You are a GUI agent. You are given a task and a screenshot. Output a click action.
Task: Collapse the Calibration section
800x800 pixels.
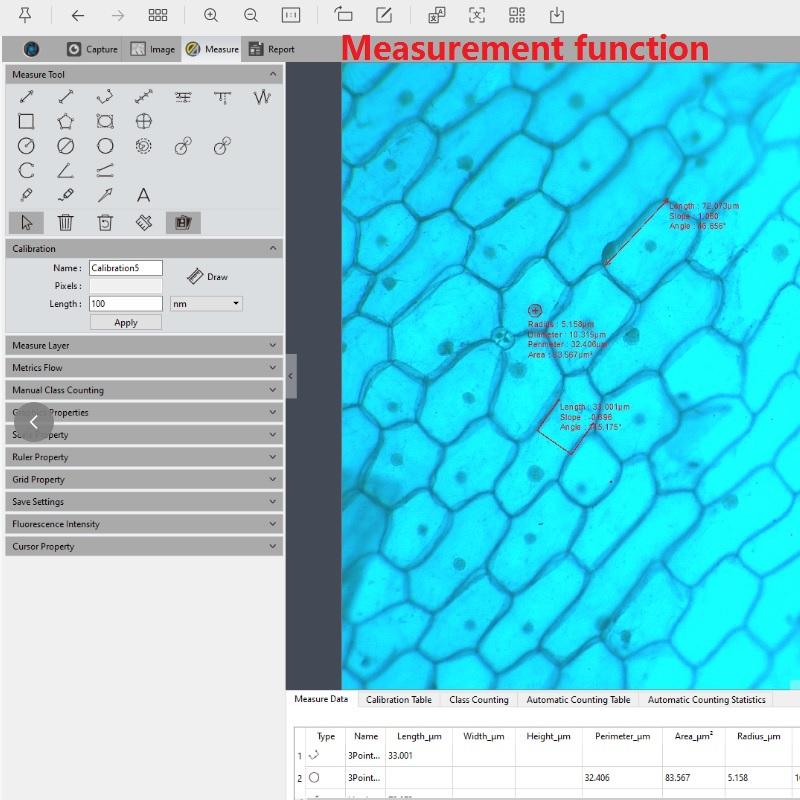(x=273, y=248)
